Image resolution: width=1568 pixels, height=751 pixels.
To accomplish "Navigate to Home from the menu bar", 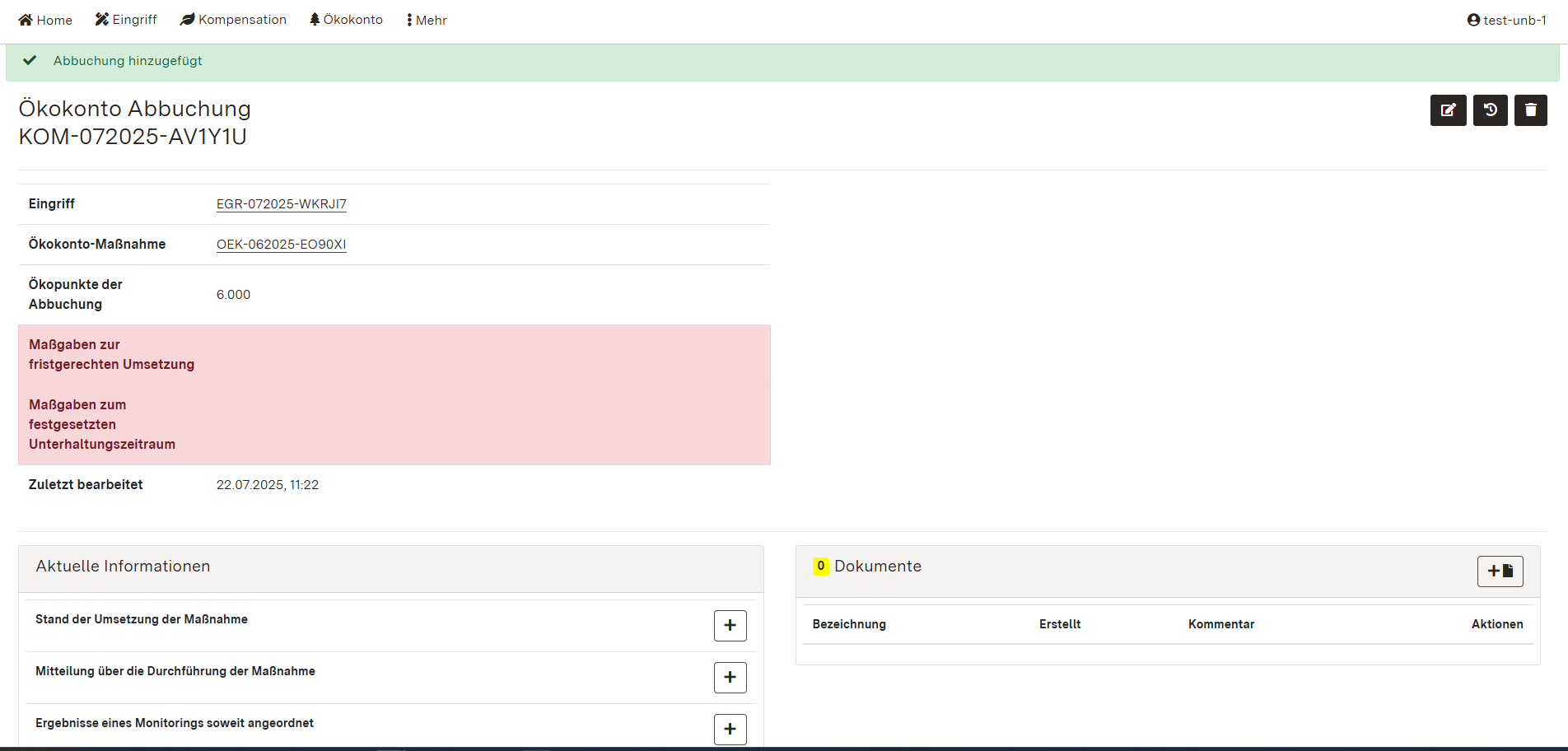I will pos(45,19).
